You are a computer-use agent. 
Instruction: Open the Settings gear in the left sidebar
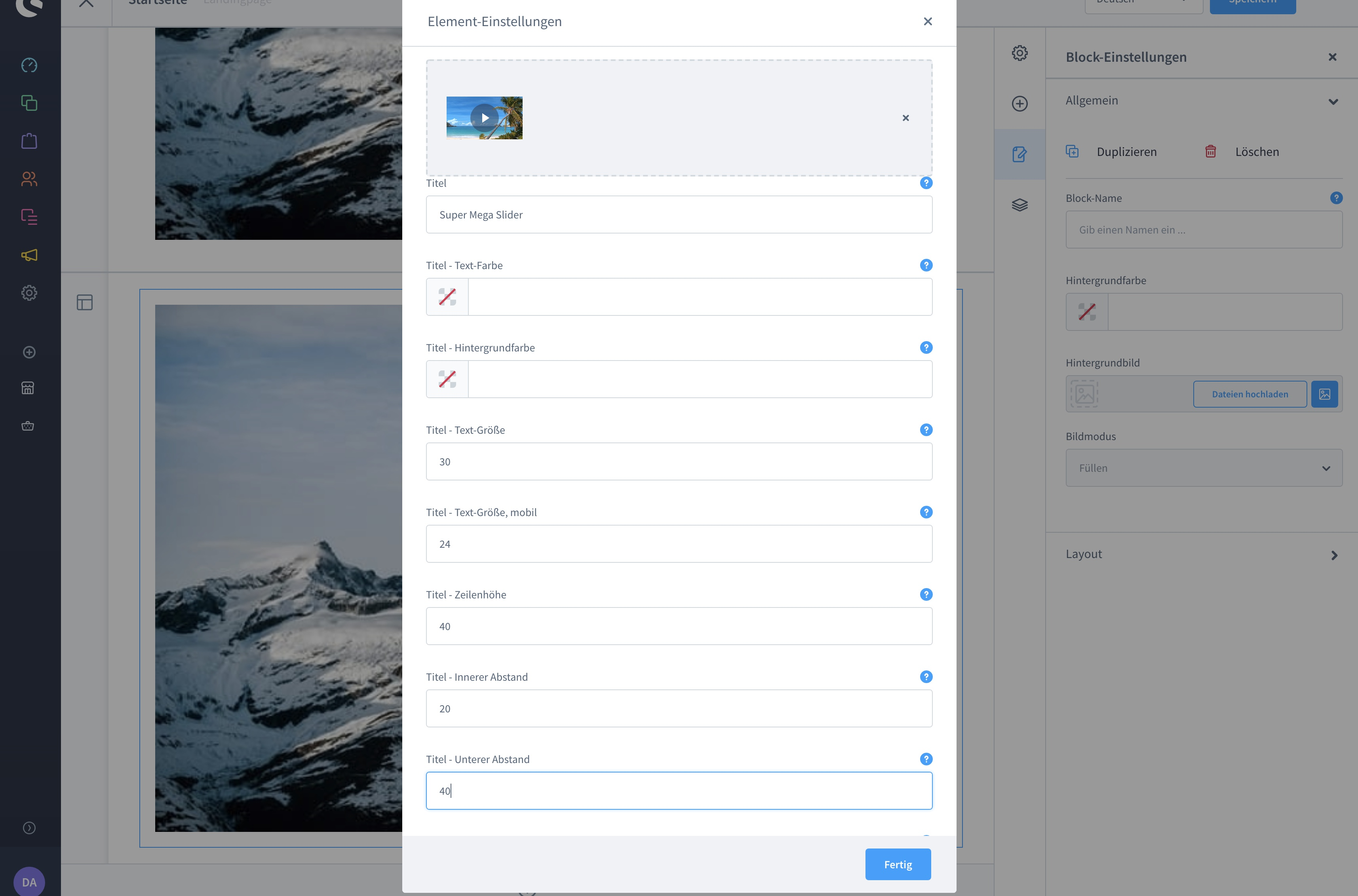point(29,292)
